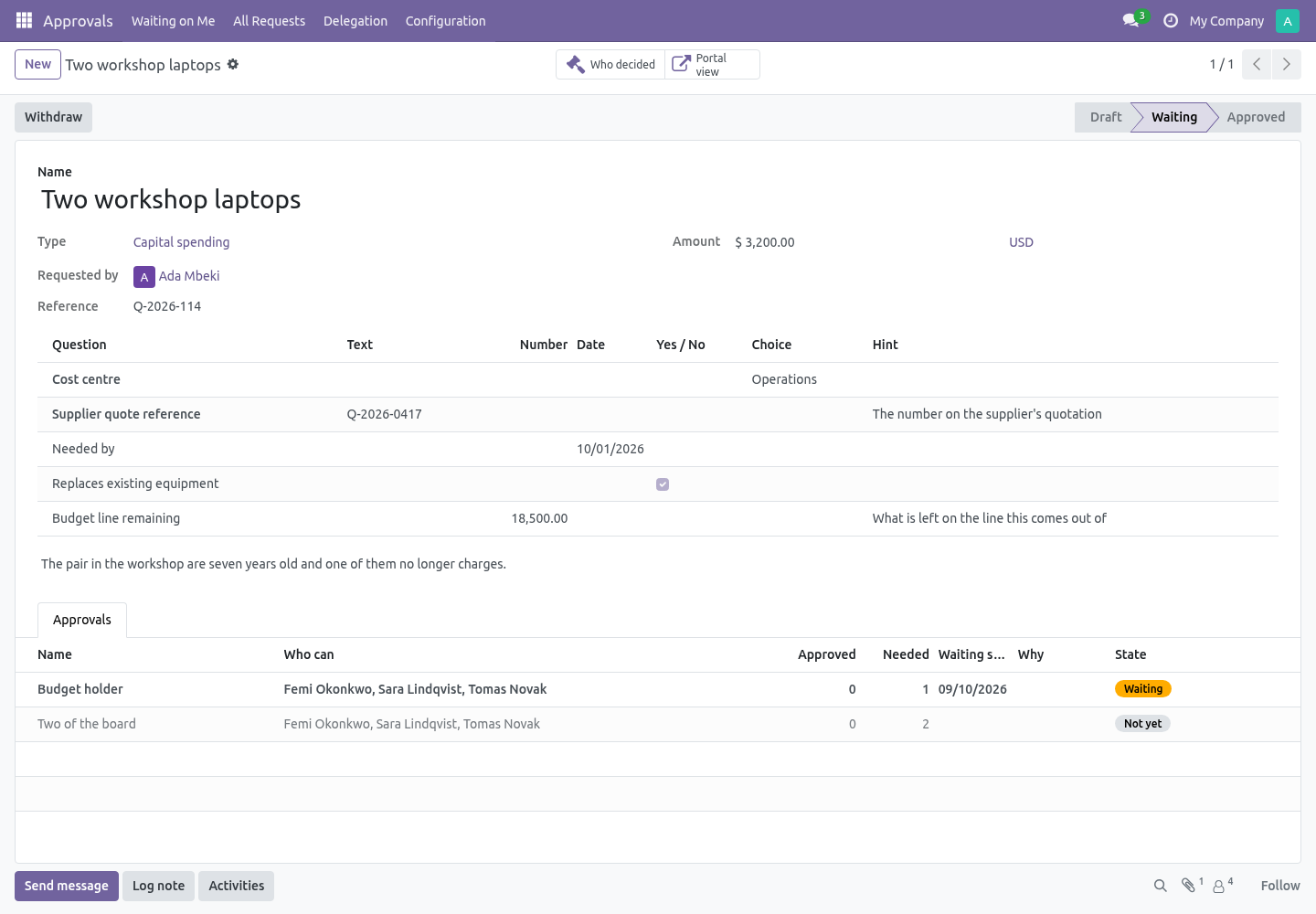This screenshot has height=914, width=1316.
Task: Select Waiting status stage
Action: click(1174, 117)
